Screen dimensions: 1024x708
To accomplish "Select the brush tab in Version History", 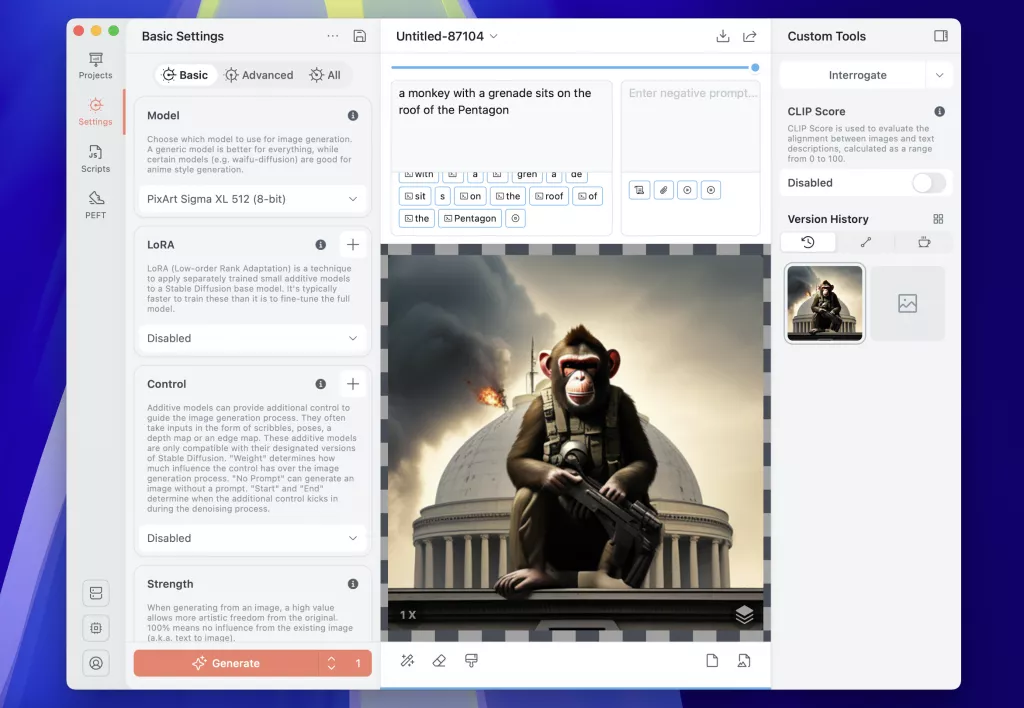I will 866,242.
